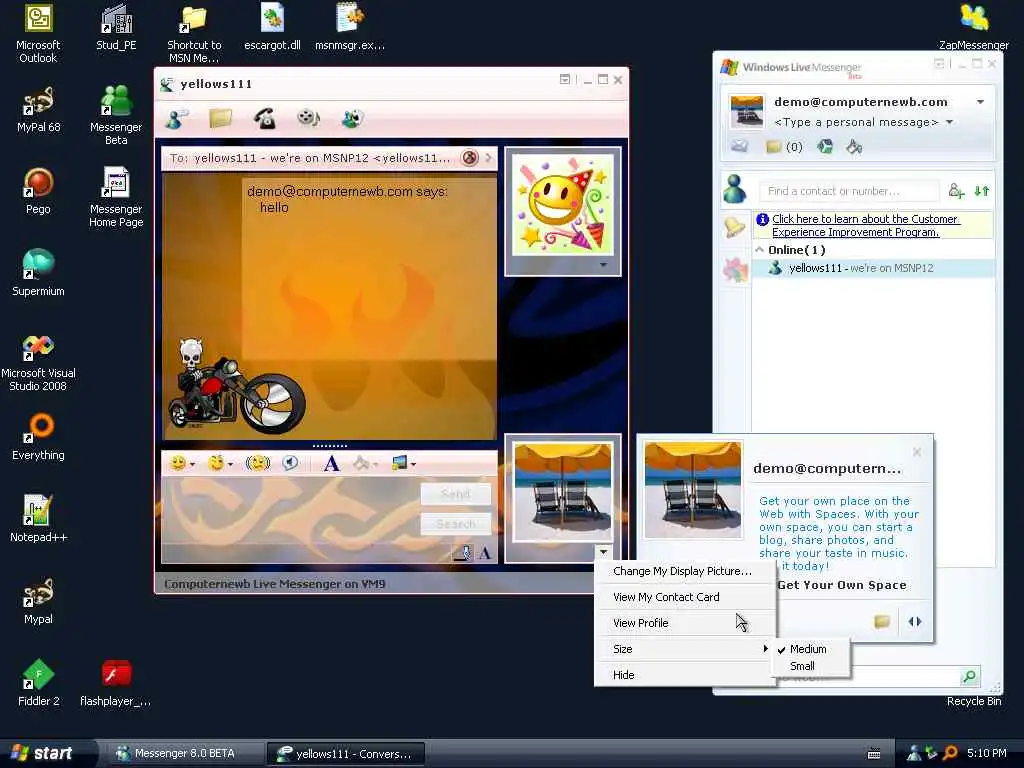The width and height of the screenshot is (1024, 768).
Task: Click add a contact icon
Action: [x=956, y=191]
